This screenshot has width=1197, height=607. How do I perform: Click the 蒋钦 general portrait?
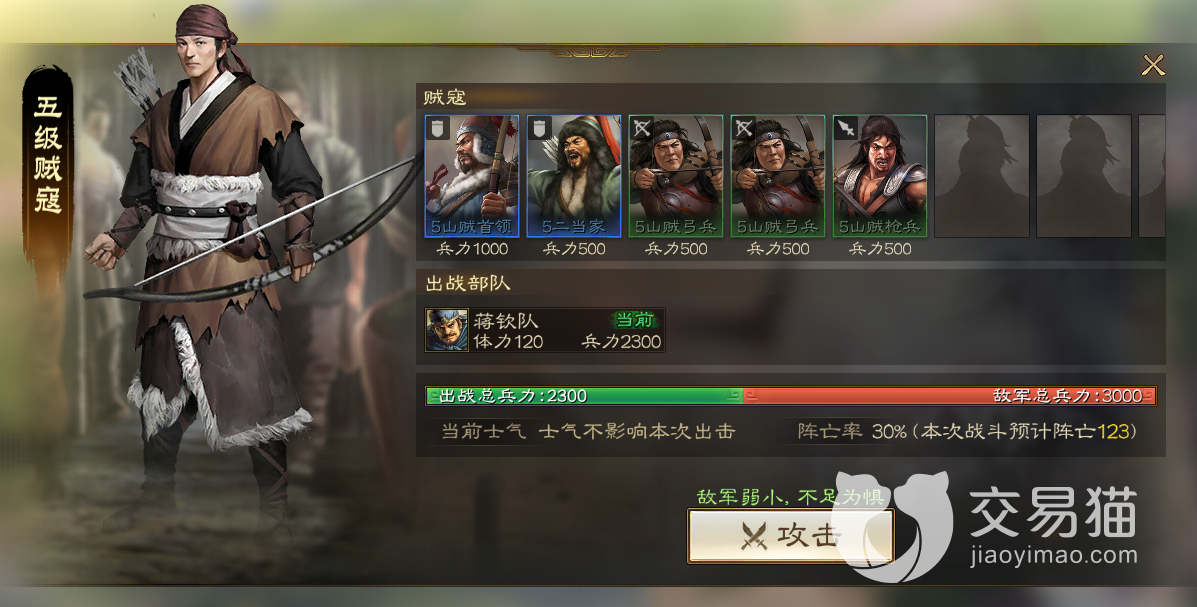click(447, 330)
